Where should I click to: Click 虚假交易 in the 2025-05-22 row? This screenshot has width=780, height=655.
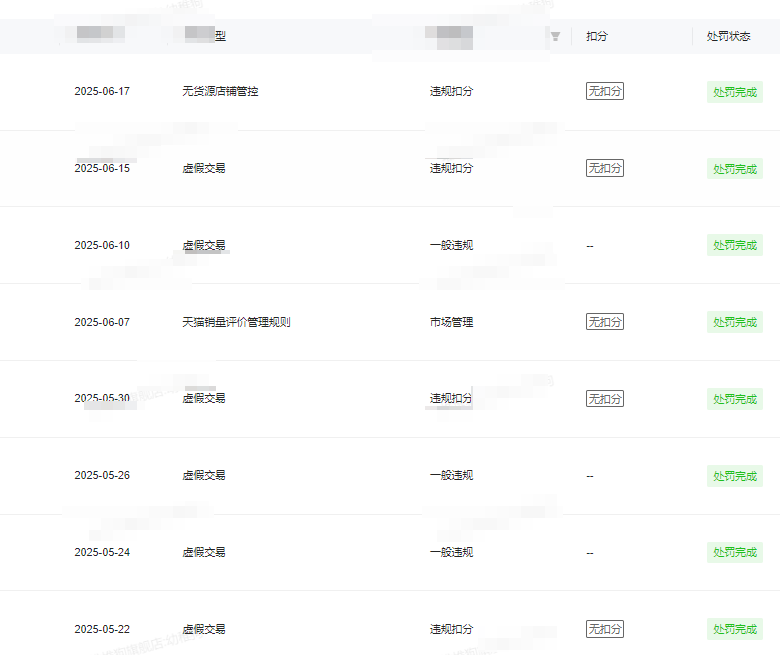(x=203, y=630)
